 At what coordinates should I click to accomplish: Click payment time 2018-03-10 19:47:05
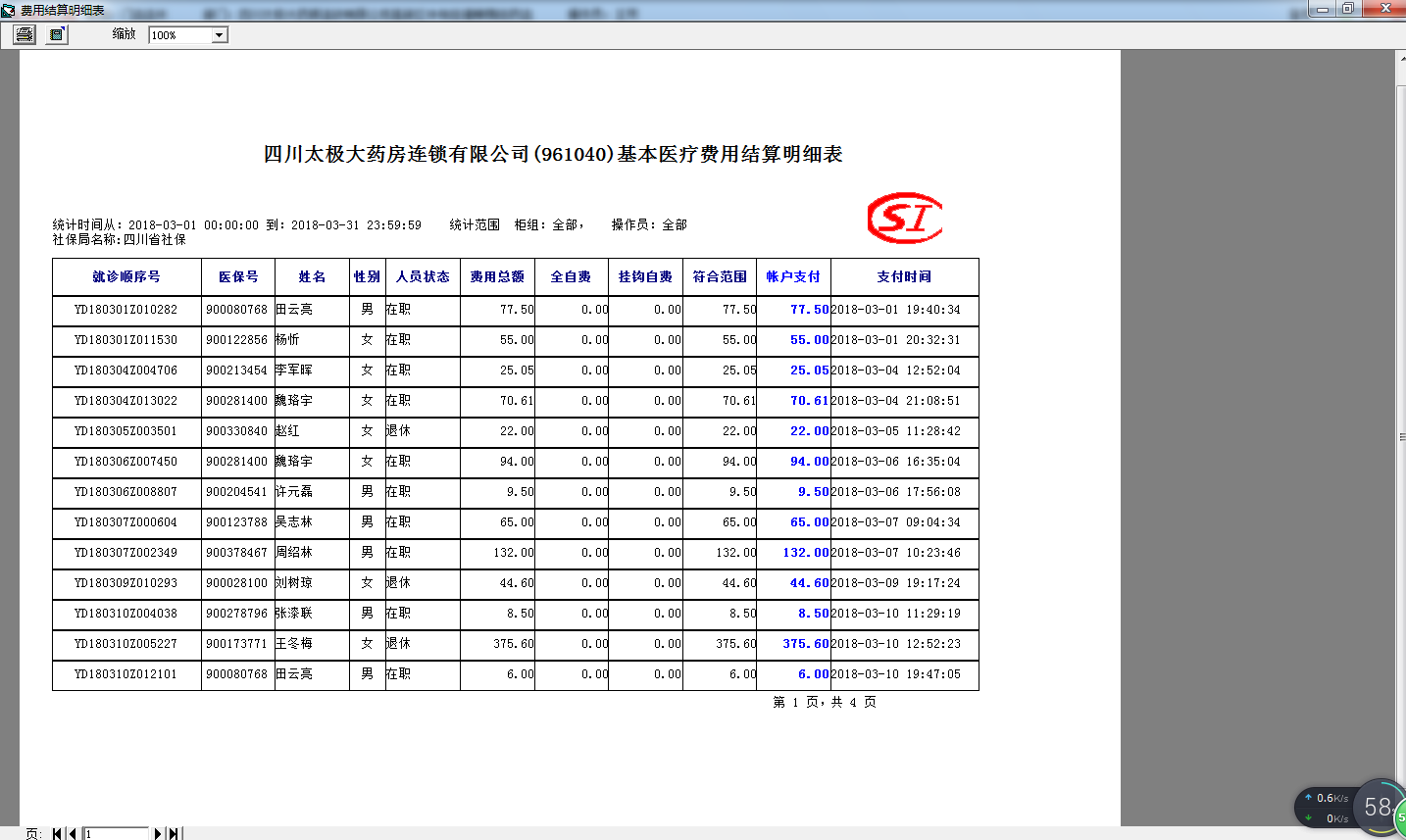[x=896, y=674]
